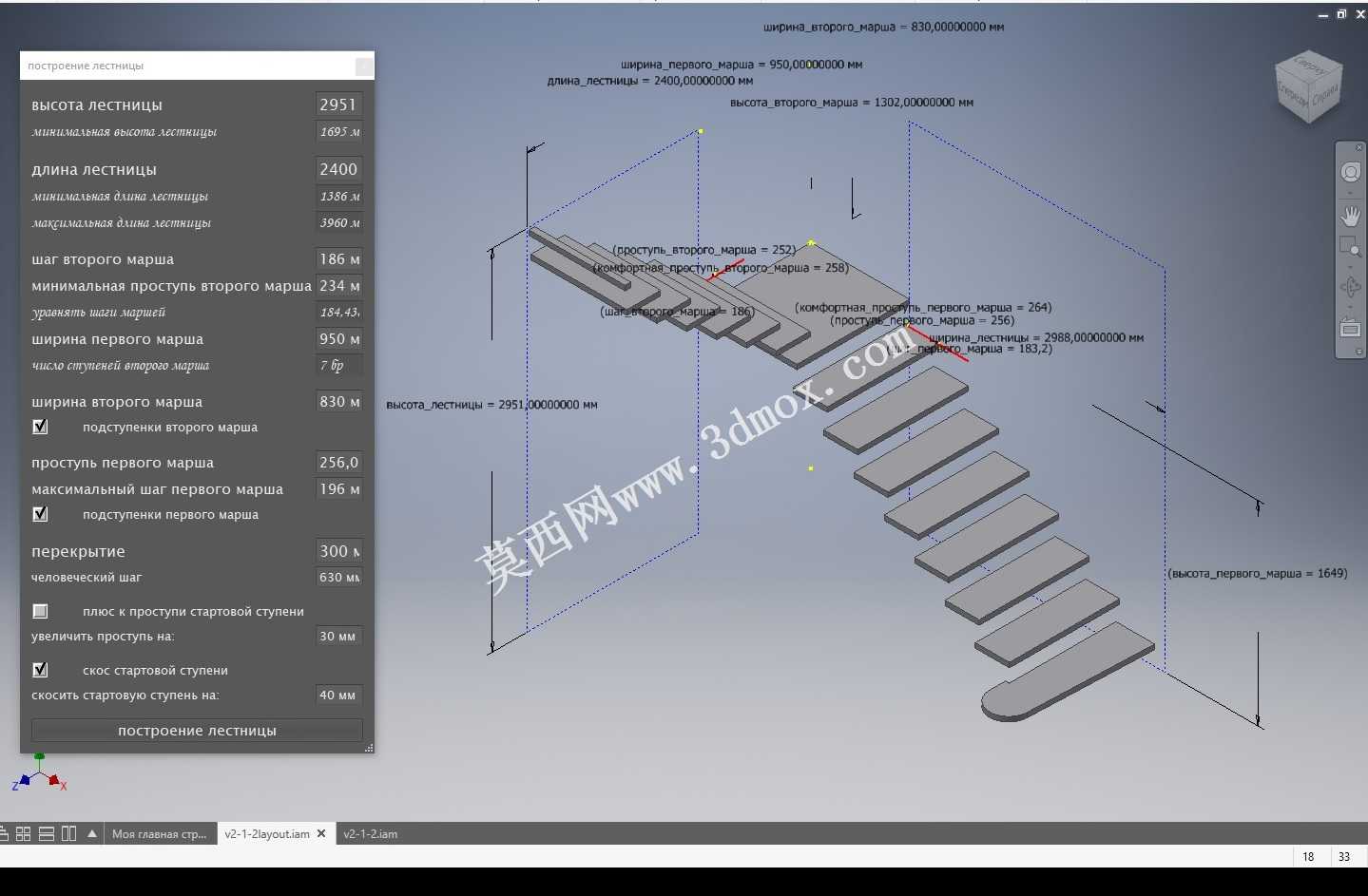The width and height of the screenshot is (1368, 896).
Task: Edit скосить стартовую ступень 40 мм field
Action: coord(338,695)
